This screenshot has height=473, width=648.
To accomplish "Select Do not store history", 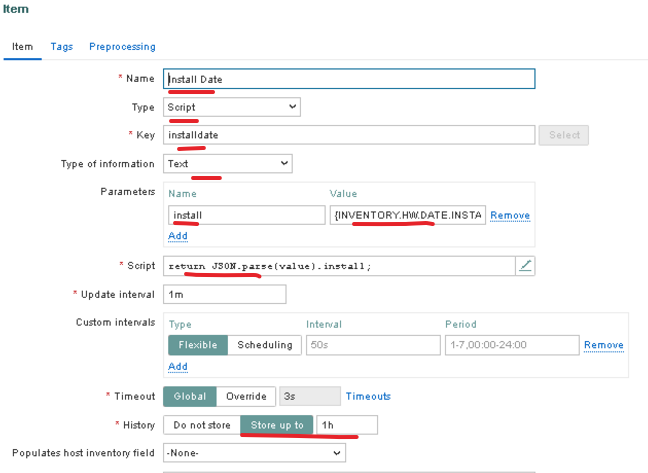I will [202, 425].
